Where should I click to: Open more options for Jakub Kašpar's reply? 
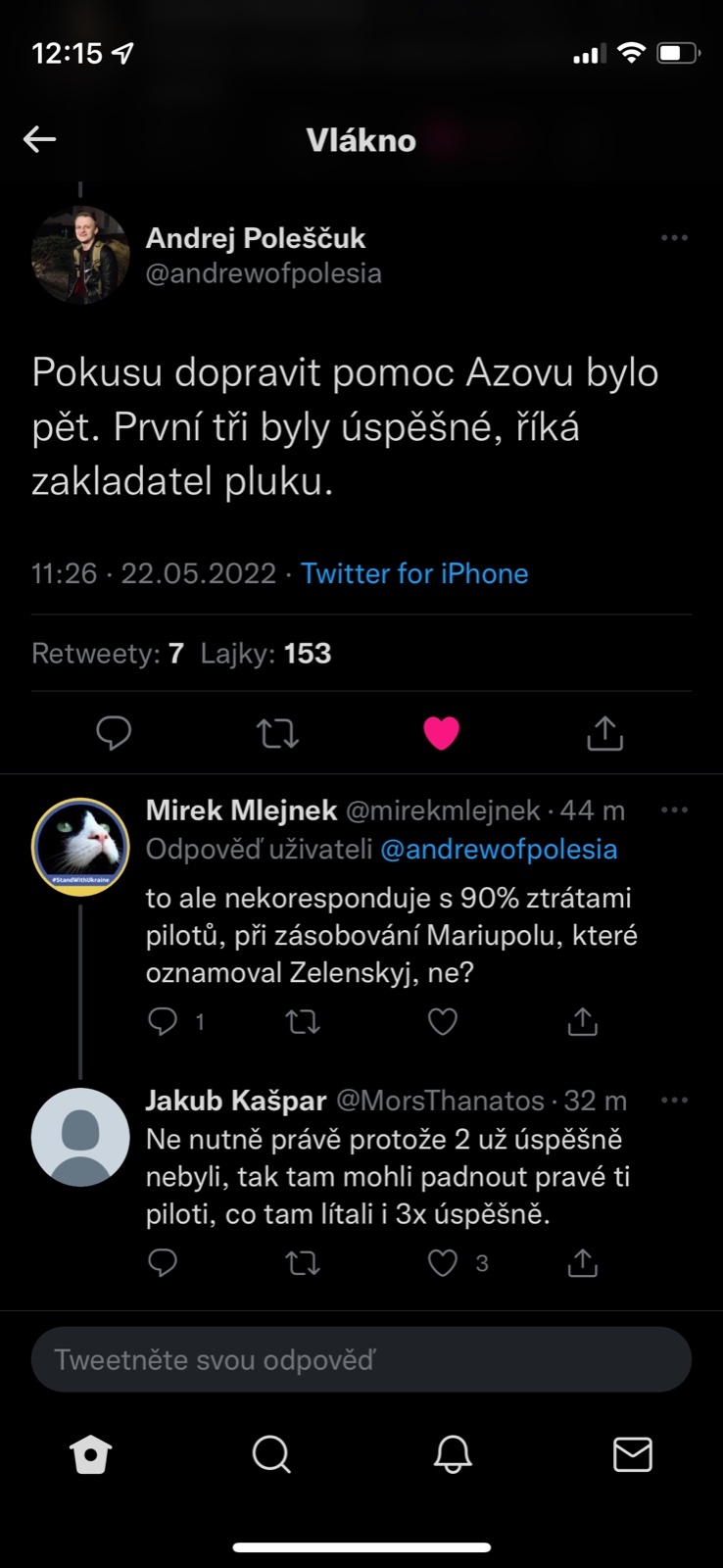pos(674,1101)
